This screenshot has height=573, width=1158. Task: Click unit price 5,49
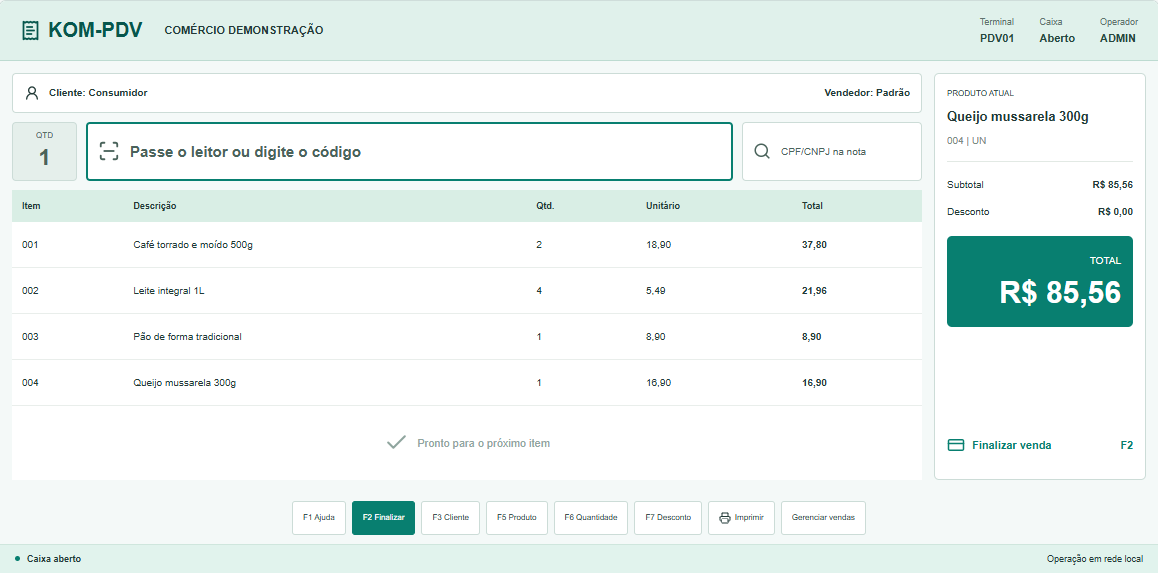pos(656,291)
